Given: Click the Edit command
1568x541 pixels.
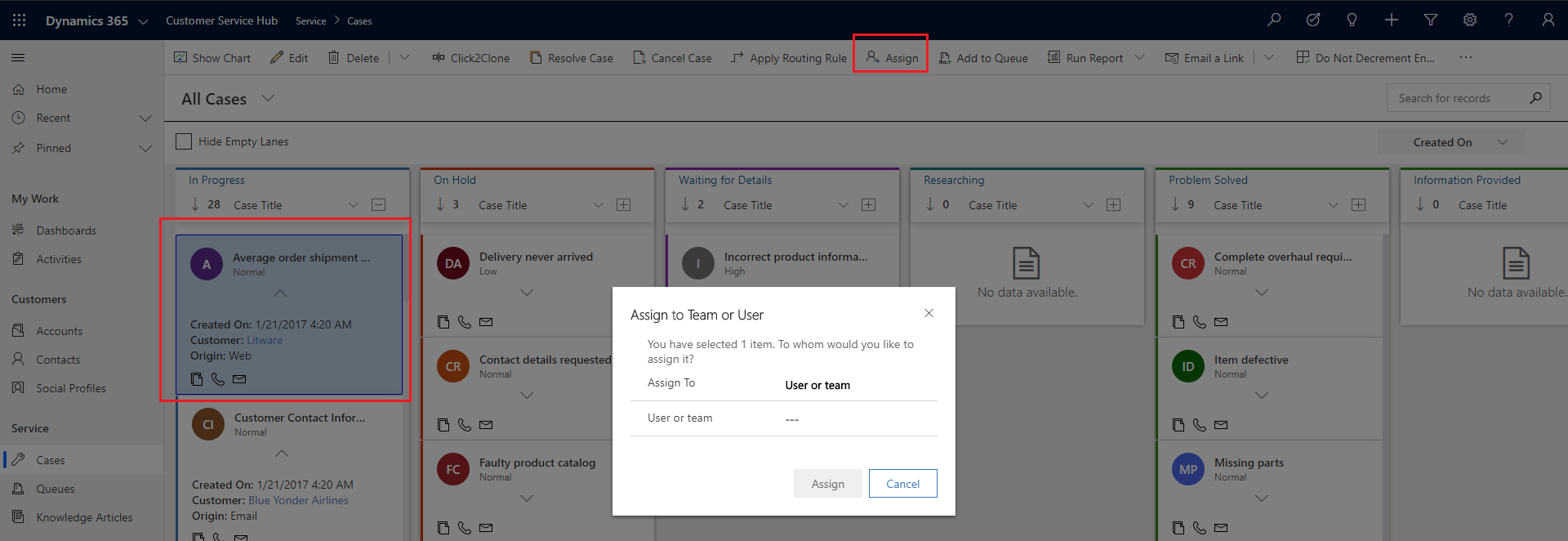Looking at the screenshot, I should [289, 57].
